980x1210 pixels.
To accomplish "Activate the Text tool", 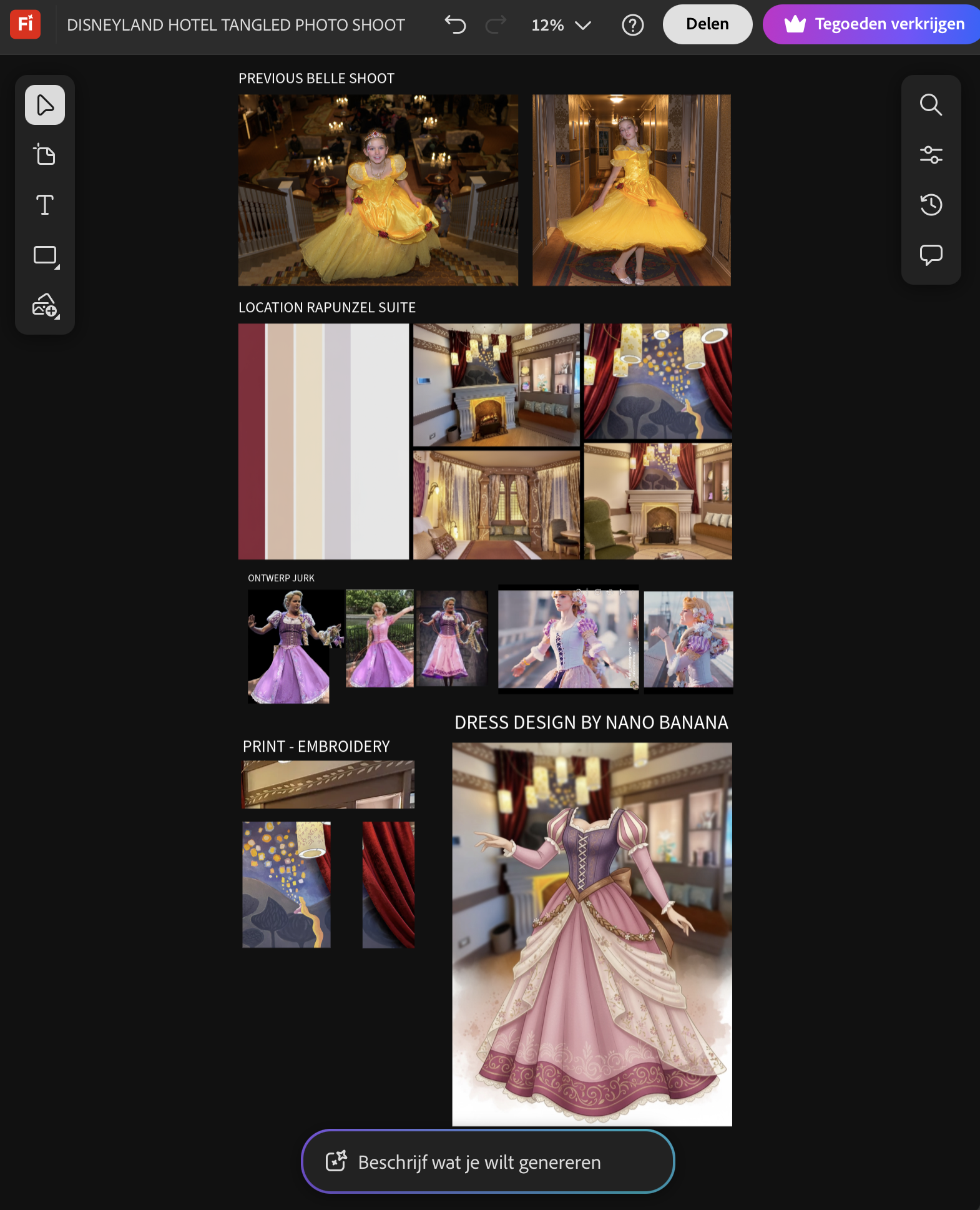I will click(x=45, y=205).
